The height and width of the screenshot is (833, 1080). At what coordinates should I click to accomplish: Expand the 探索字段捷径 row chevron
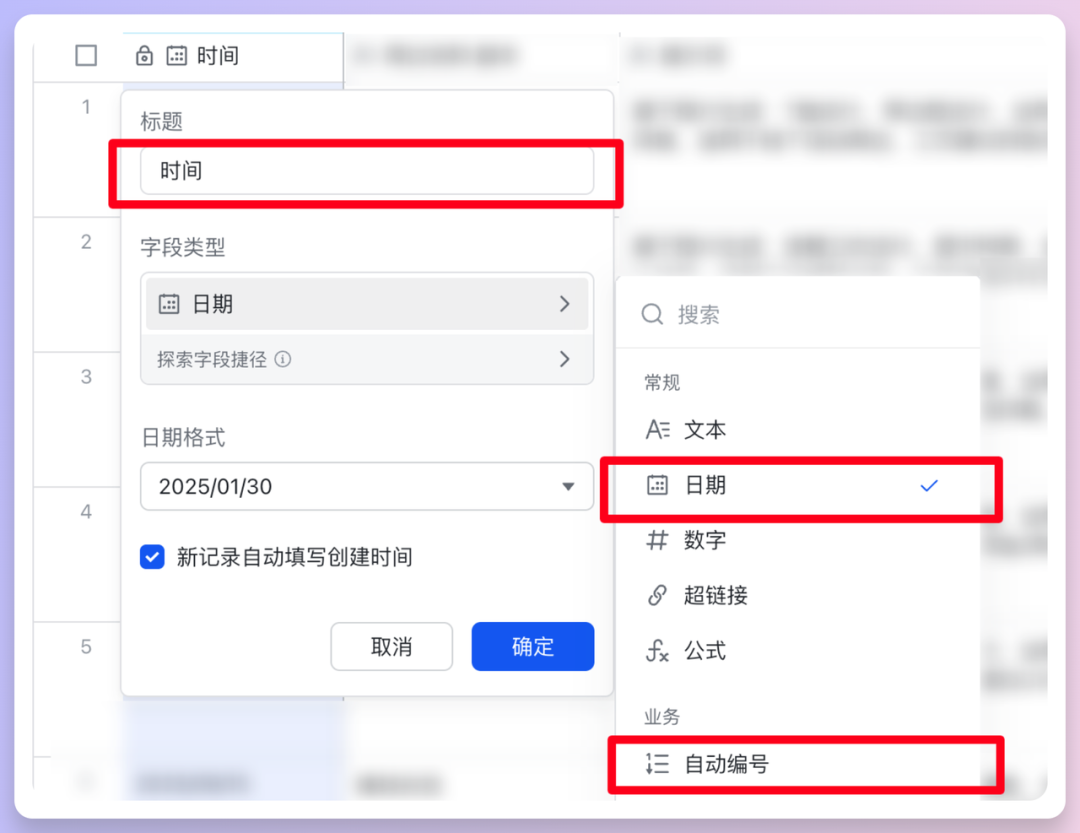click(565, 359)
